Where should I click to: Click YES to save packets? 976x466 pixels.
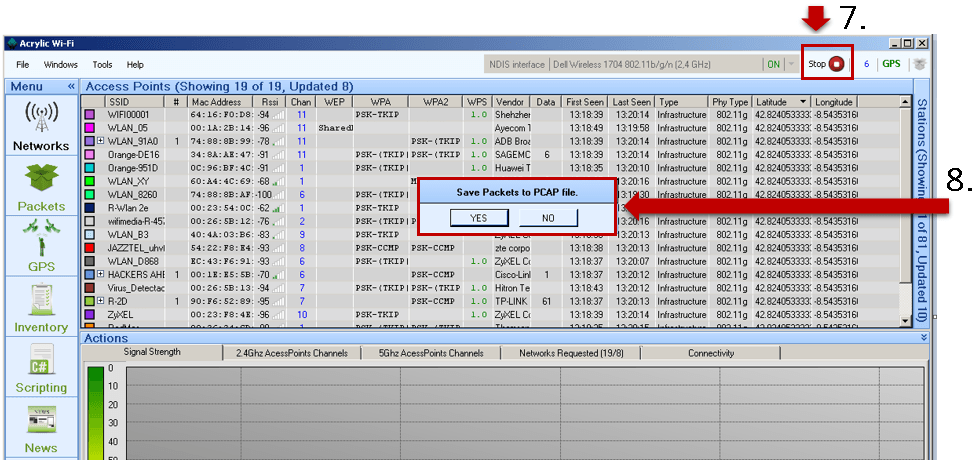479,218
